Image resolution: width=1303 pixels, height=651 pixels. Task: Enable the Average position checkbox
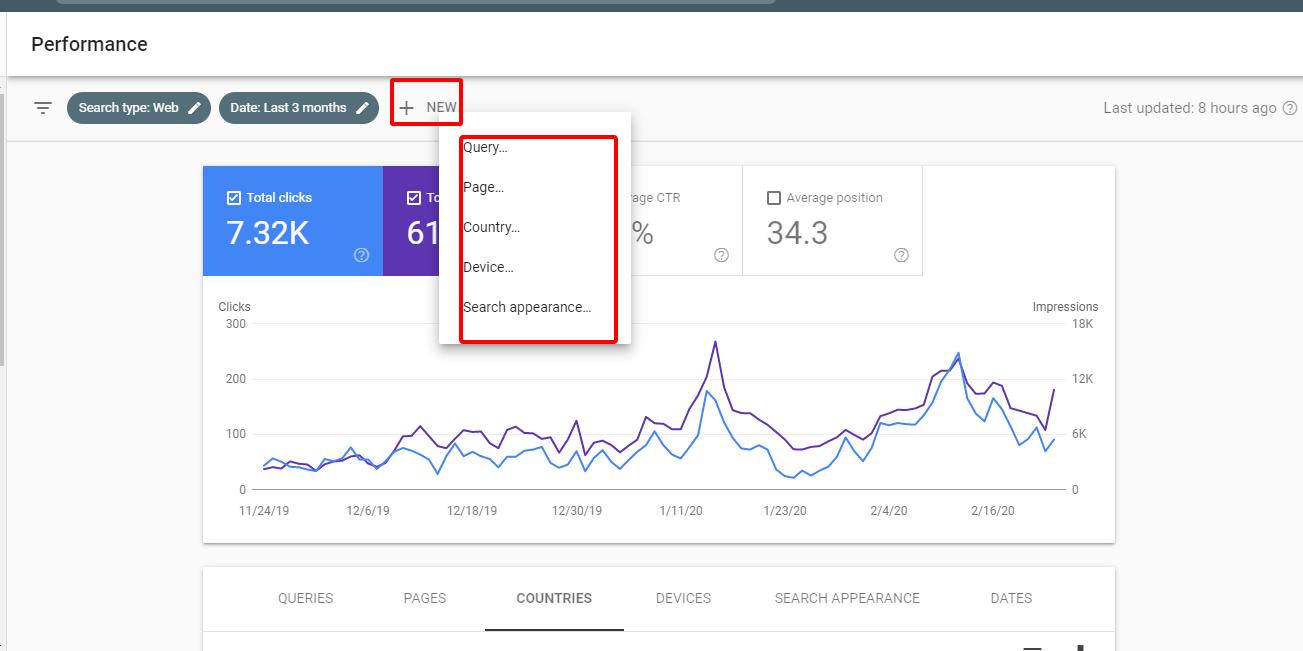[773, 198]
